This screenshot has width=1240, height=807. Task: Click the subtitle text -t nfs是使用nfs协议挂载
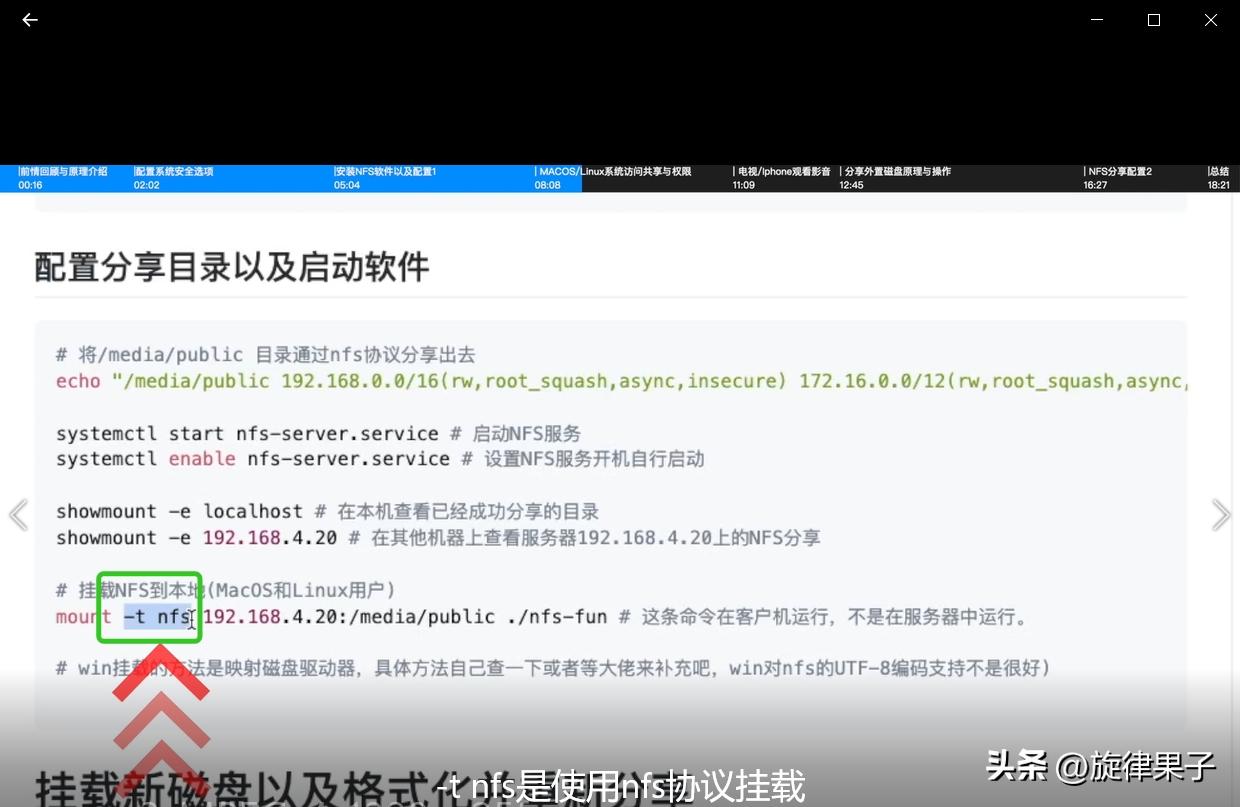pyautogui.click(x=620, y=786)
